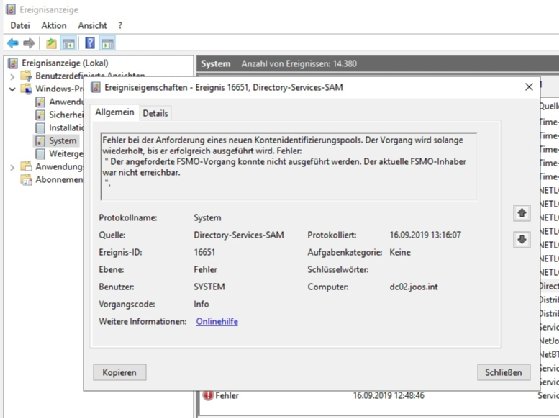Show previous event with up arrow button
559x418 pixels.
click(522, 213)
